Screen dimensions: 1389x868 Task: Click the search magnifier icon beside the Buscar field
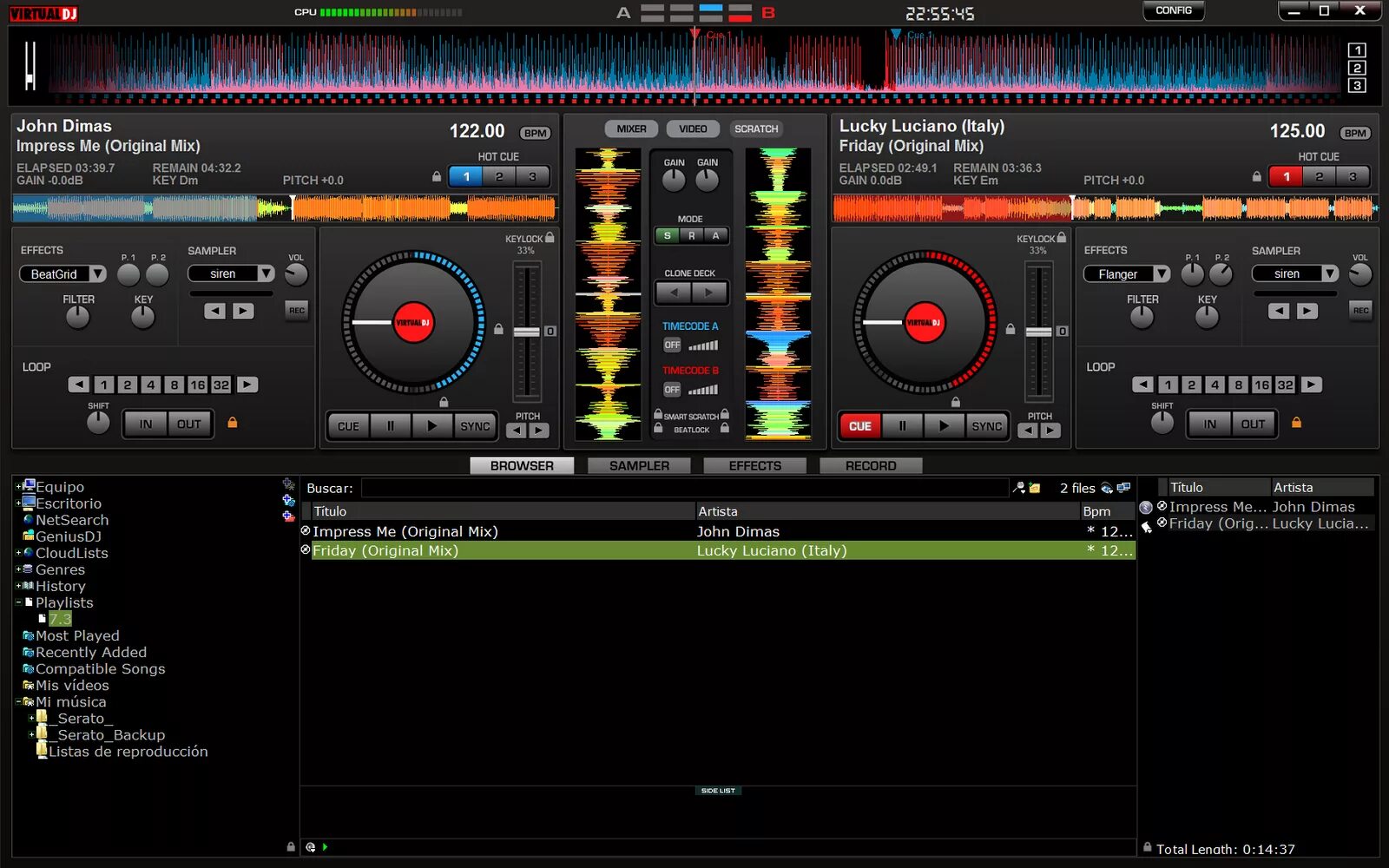1017,488
